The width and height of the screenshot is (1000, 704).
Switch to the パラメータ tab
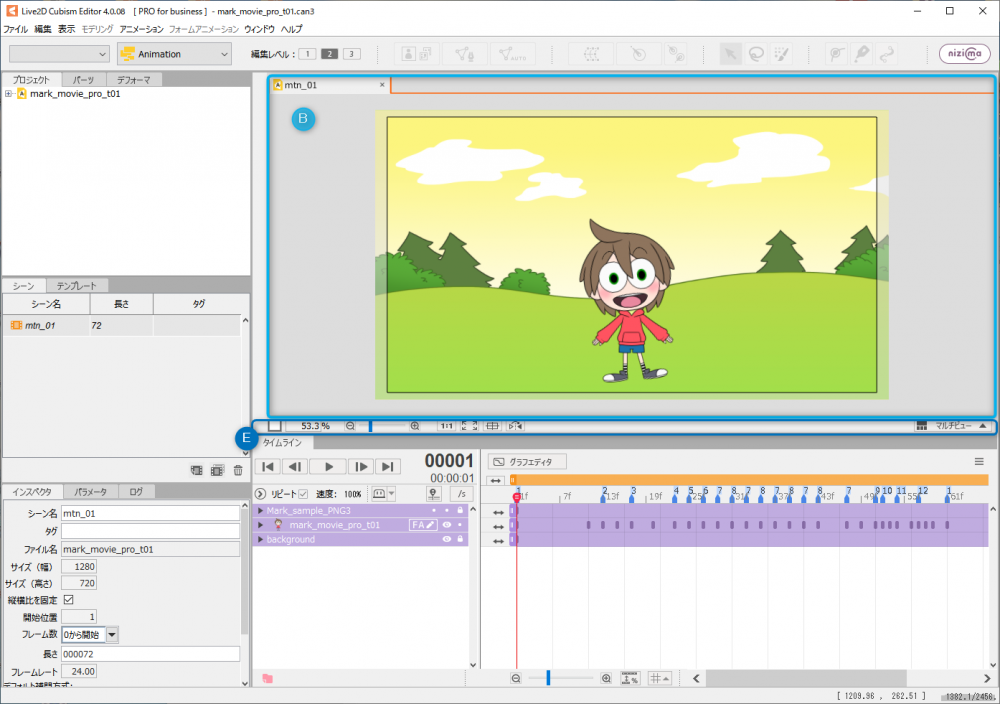click(91, 492)
